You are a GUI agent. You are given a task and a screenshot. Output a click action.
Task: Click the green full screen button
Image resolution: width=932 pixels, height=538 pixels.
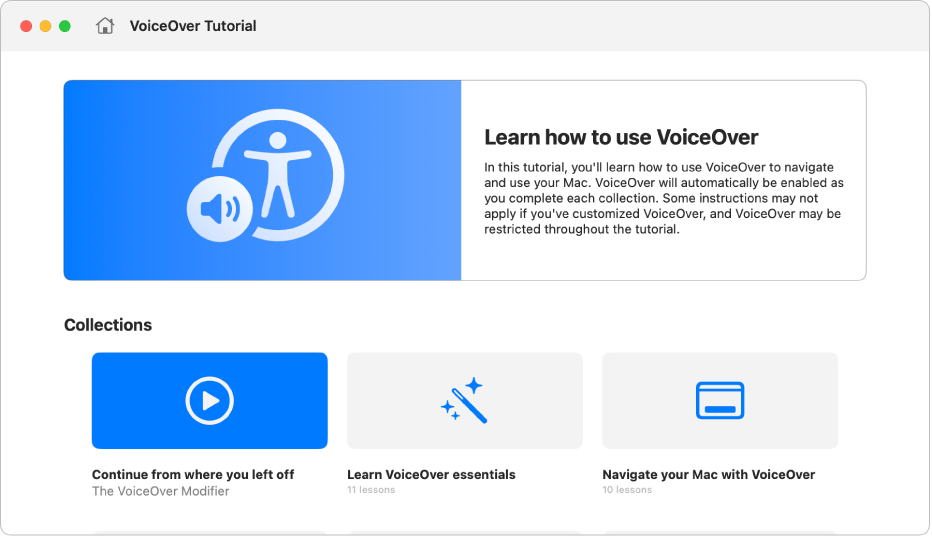click(x=65, y=26)
